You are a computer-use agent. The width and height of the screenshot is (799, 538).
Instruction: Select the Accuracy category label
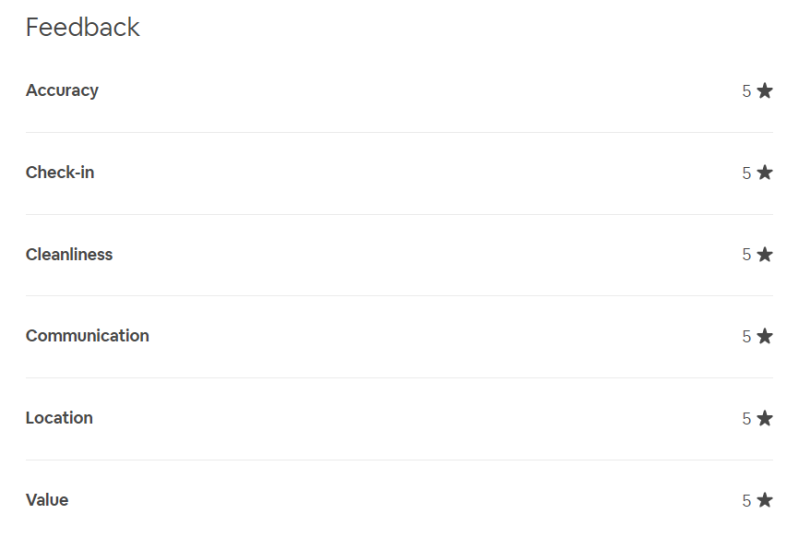(62, 91)
